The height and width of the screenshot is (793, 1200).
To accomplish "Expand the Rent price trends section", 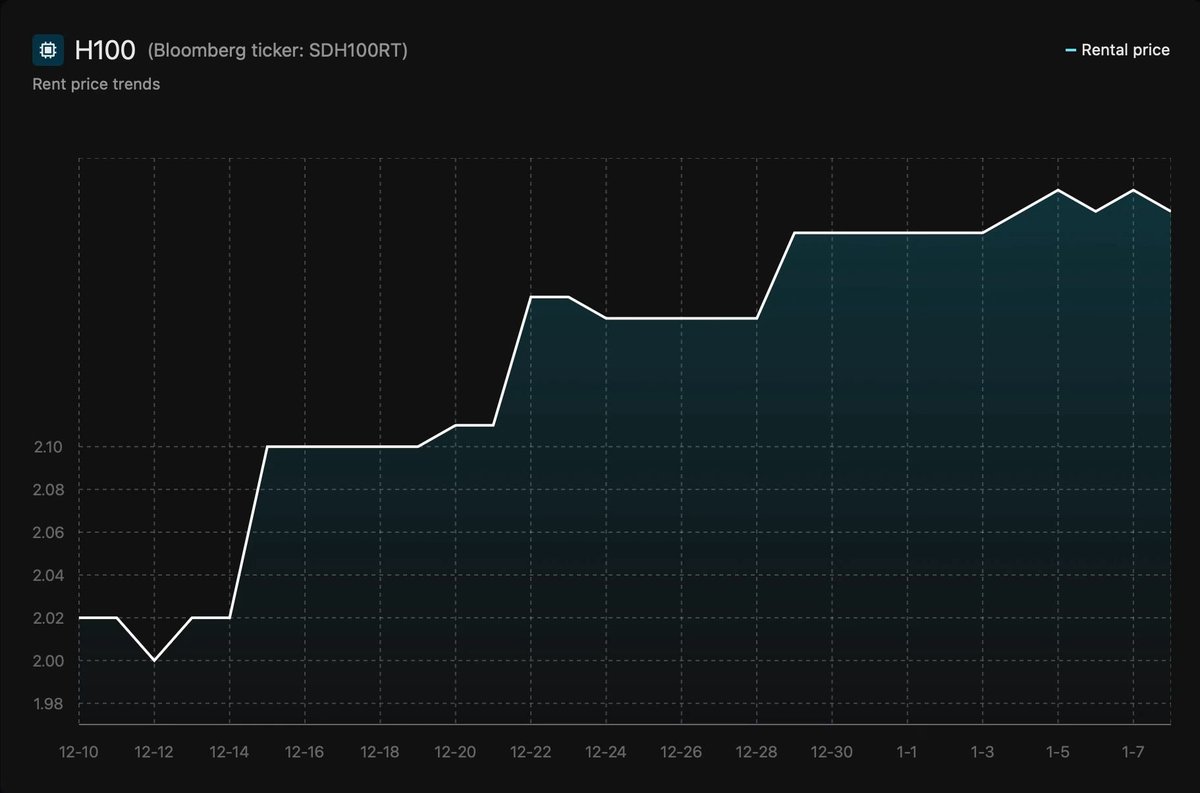I will pos(96,84).
